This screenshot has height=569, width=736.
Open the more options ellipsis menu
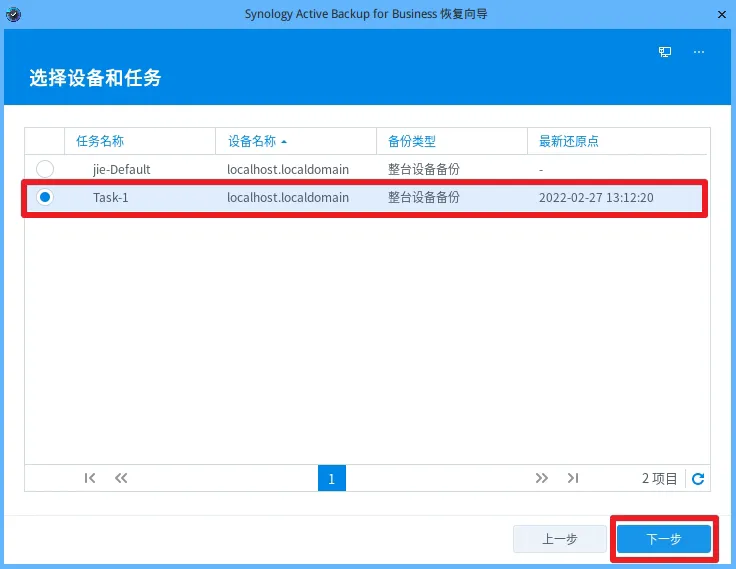(699, 52)
